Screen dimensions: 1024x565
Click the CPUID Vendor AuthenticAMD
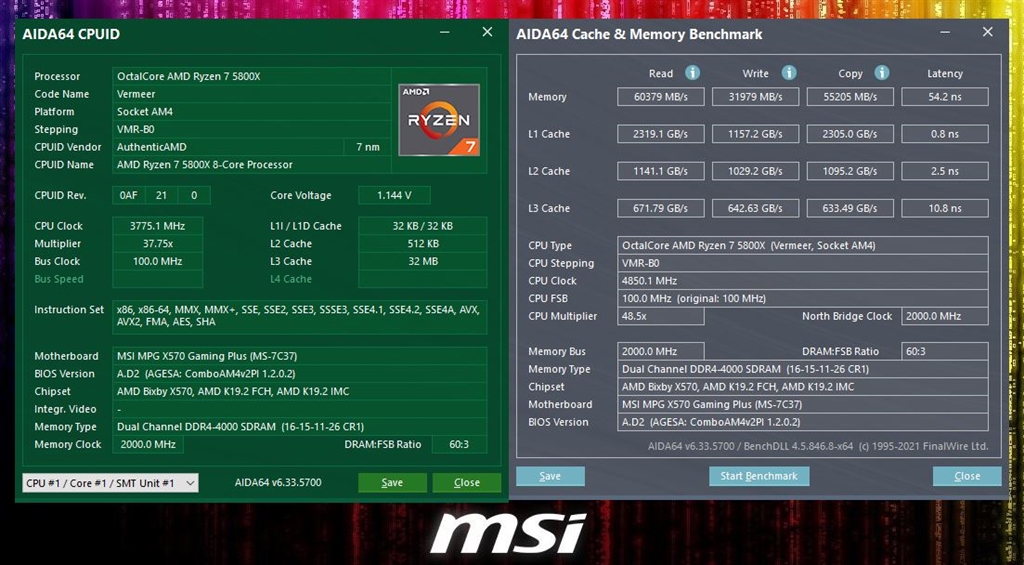coord(227,147)
